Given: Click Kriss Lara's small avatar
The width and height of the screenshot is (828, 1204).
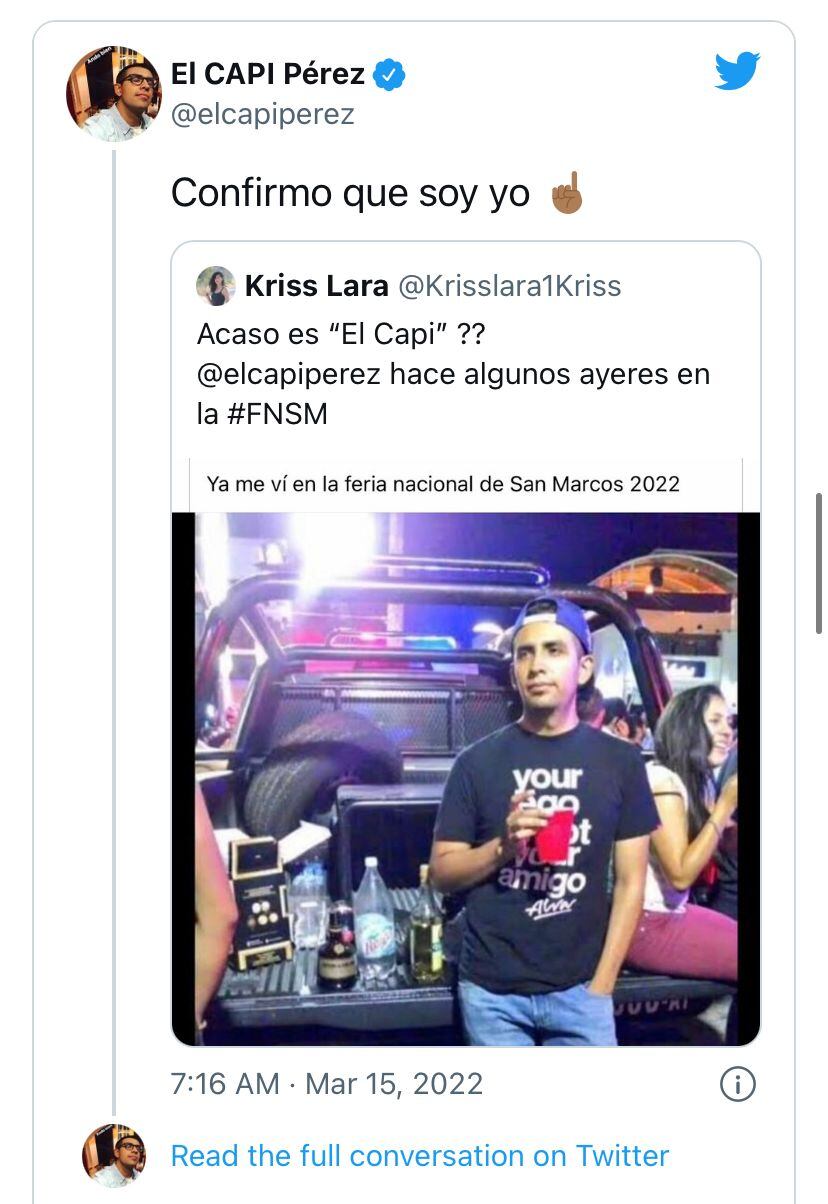Looking at the screenshot, I should click(x=216, y=286).
